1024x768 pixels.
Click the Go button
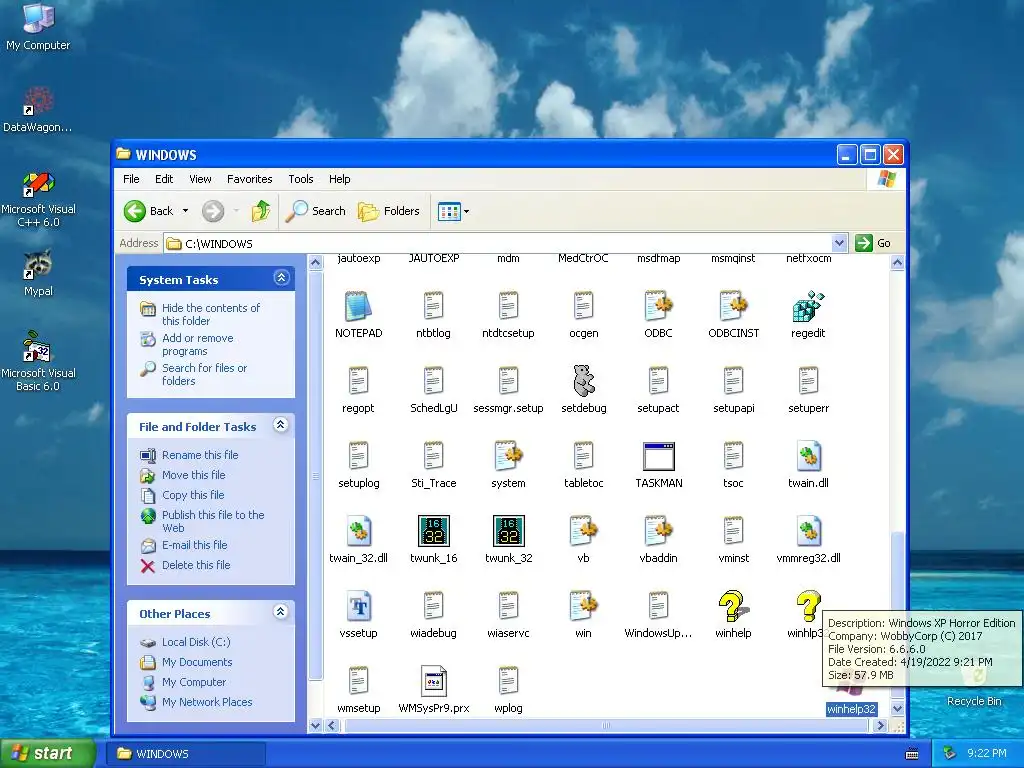(x=874, y=243)
